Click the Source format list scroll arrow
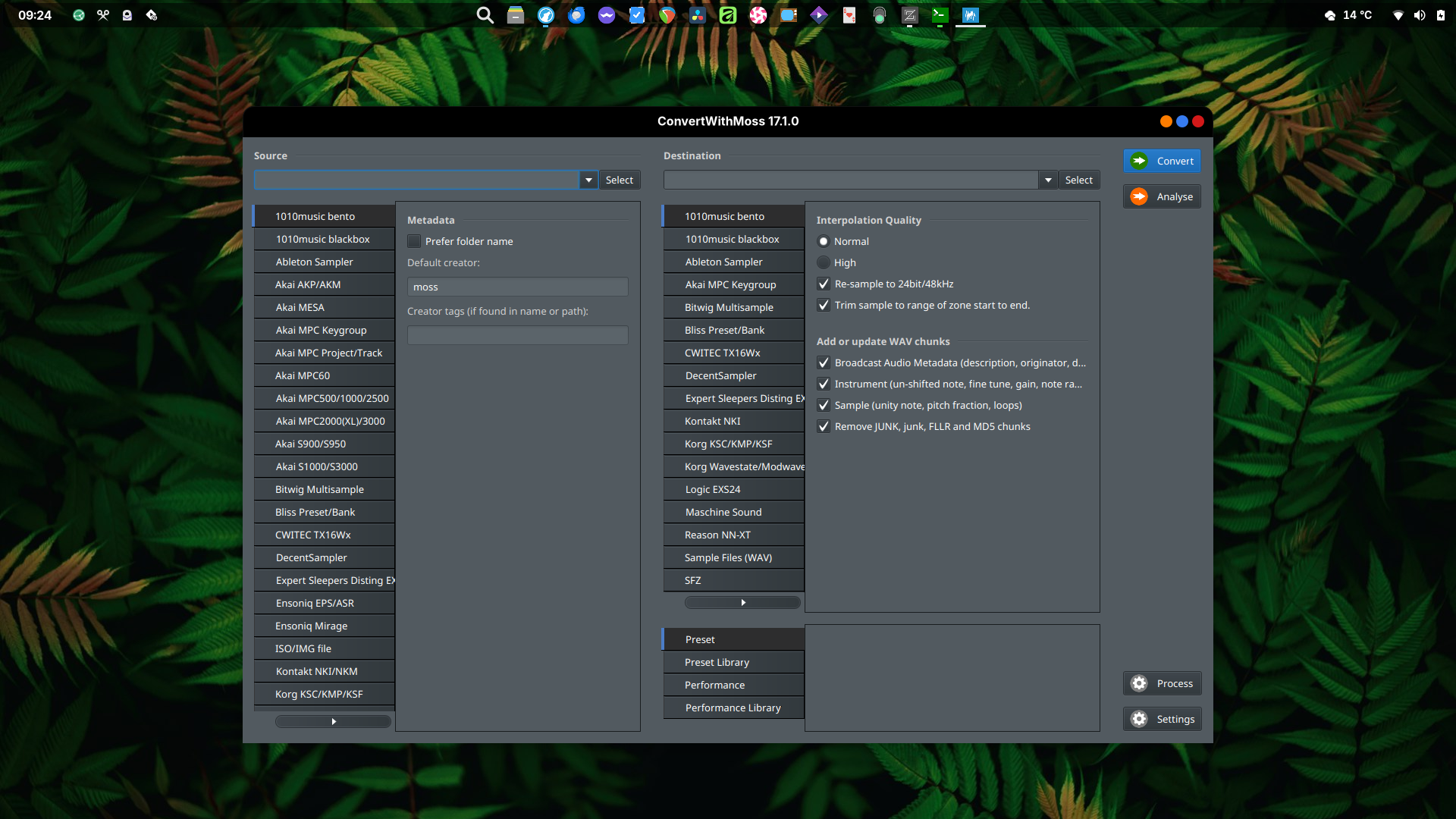Screen dimensions: 1456x819 tap(334, 721)
